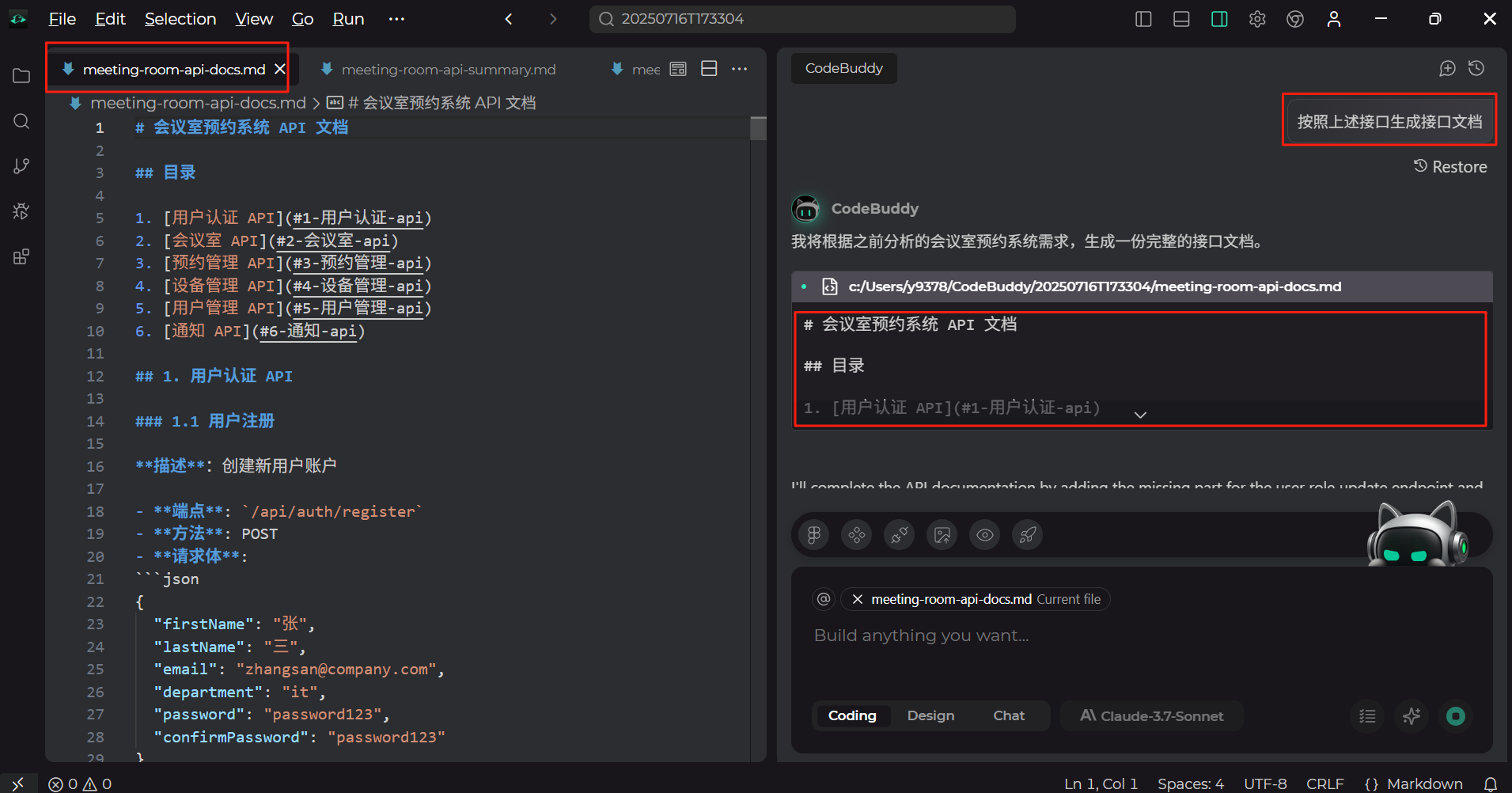Open CodeBuddy chat history icon

click(1476, 69)
